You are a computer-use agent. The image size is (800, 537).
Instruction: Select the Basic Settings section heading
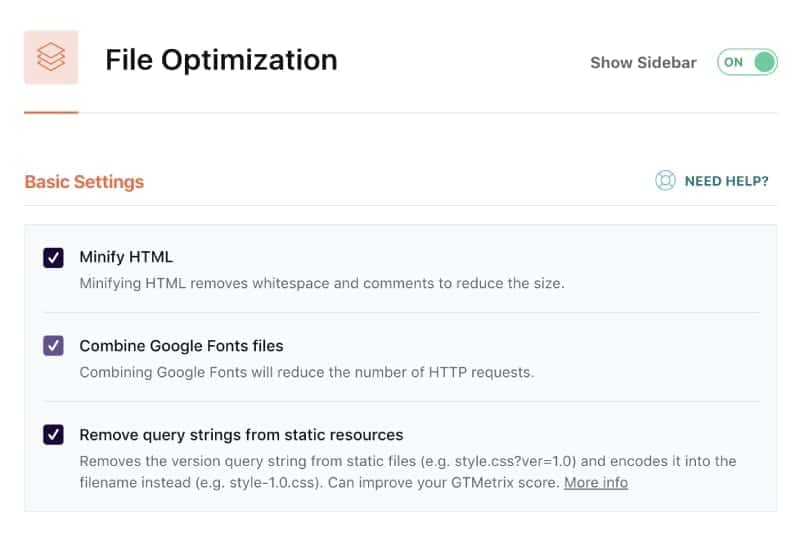84,182
